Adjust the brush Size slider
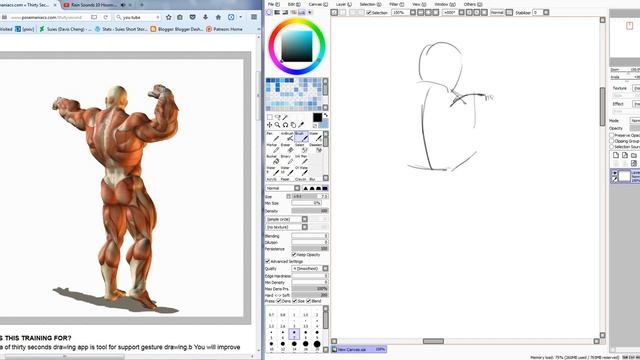640x360 pixels. pos(310,196)
